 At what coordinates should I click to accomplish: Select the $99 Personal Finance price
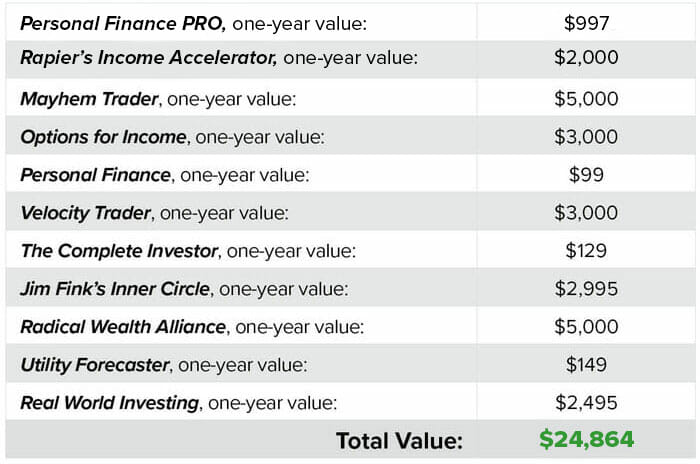(x=586, y=174)
